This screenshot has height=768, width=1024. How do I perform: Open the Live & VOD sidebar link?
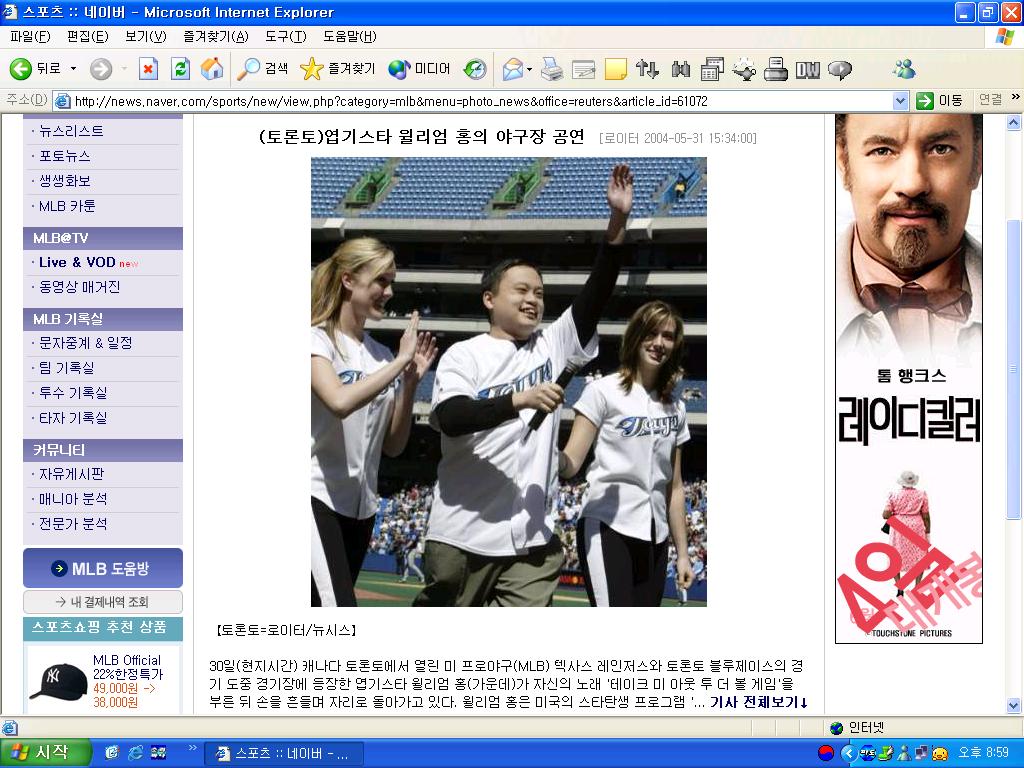click(x=77, y=262)
